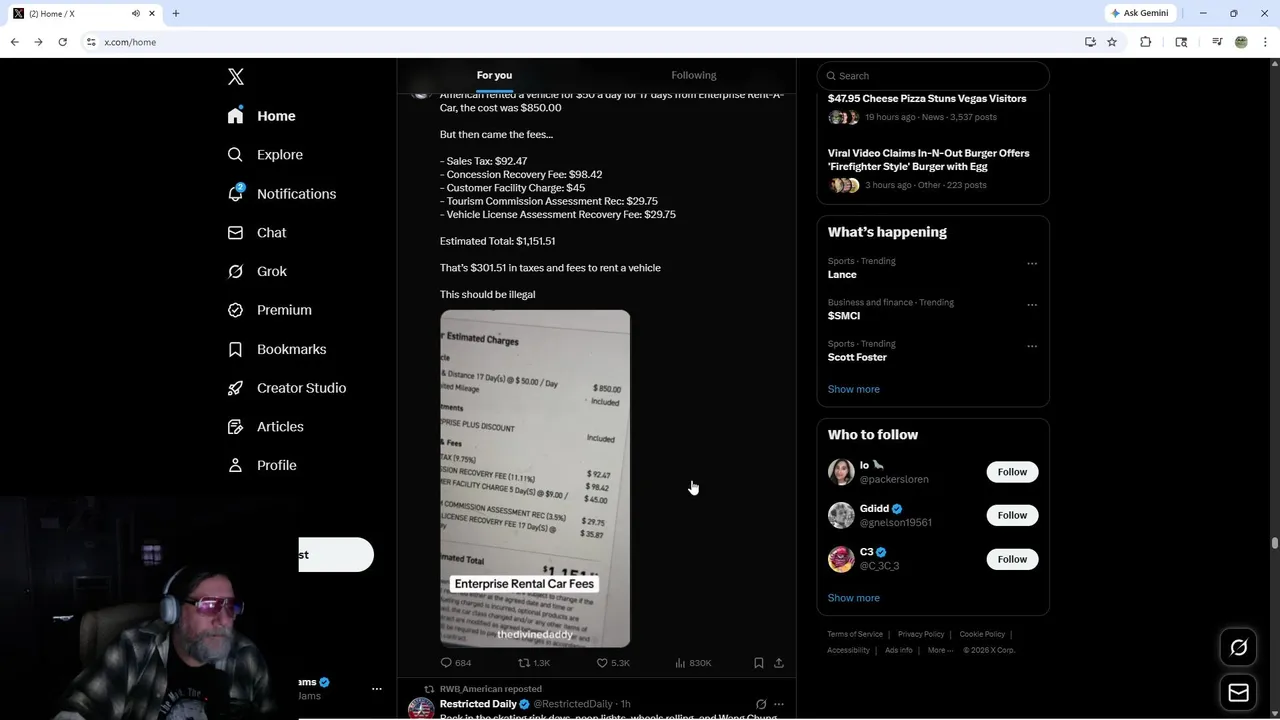Click the page vertical scrollbar thumb
The height and width of the screenshot is (720, 1280).
tap(1275, 543)
